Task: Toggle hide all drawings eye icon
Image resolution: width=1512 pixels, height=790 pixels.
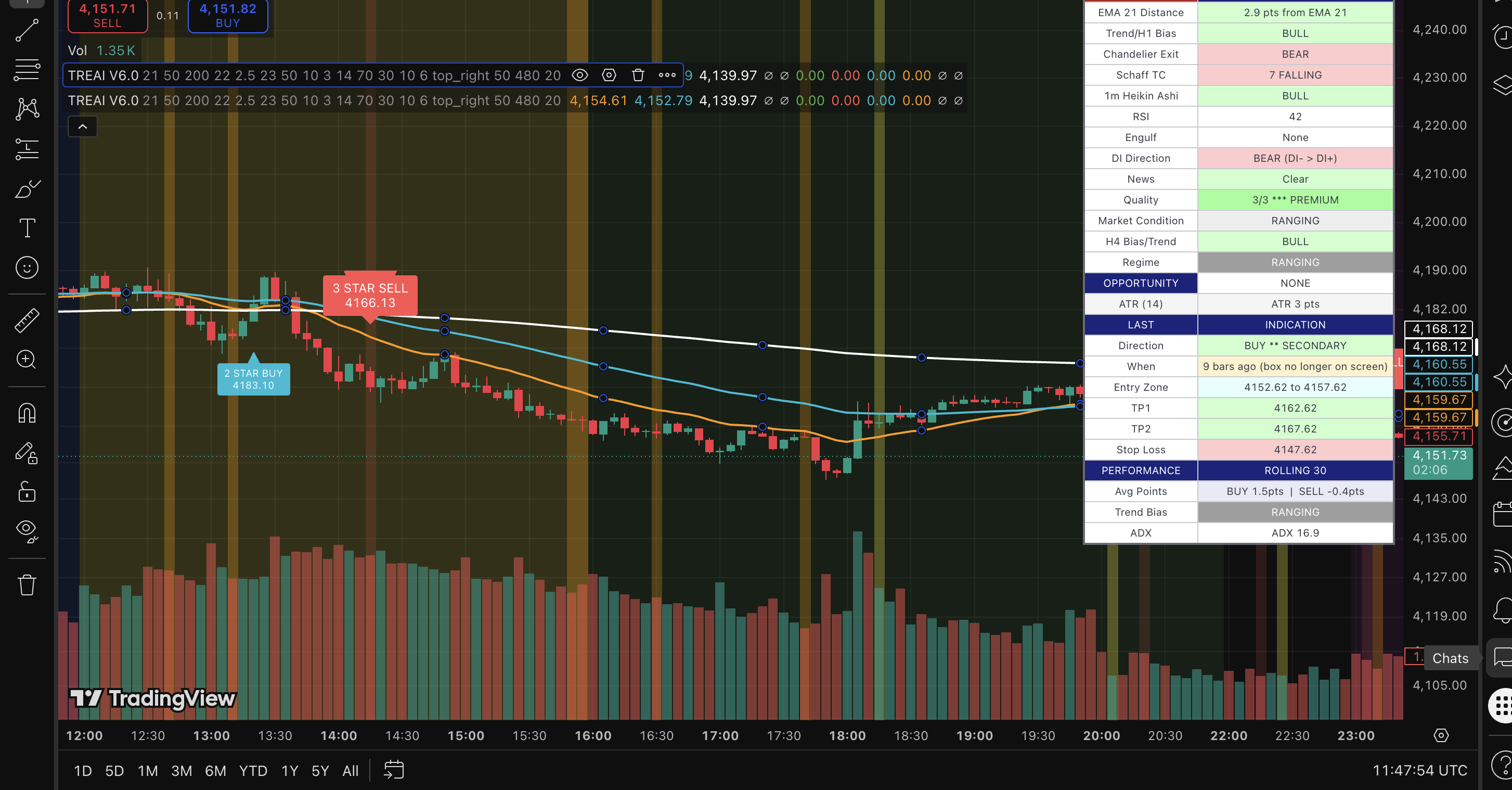Action: [27, 530]
